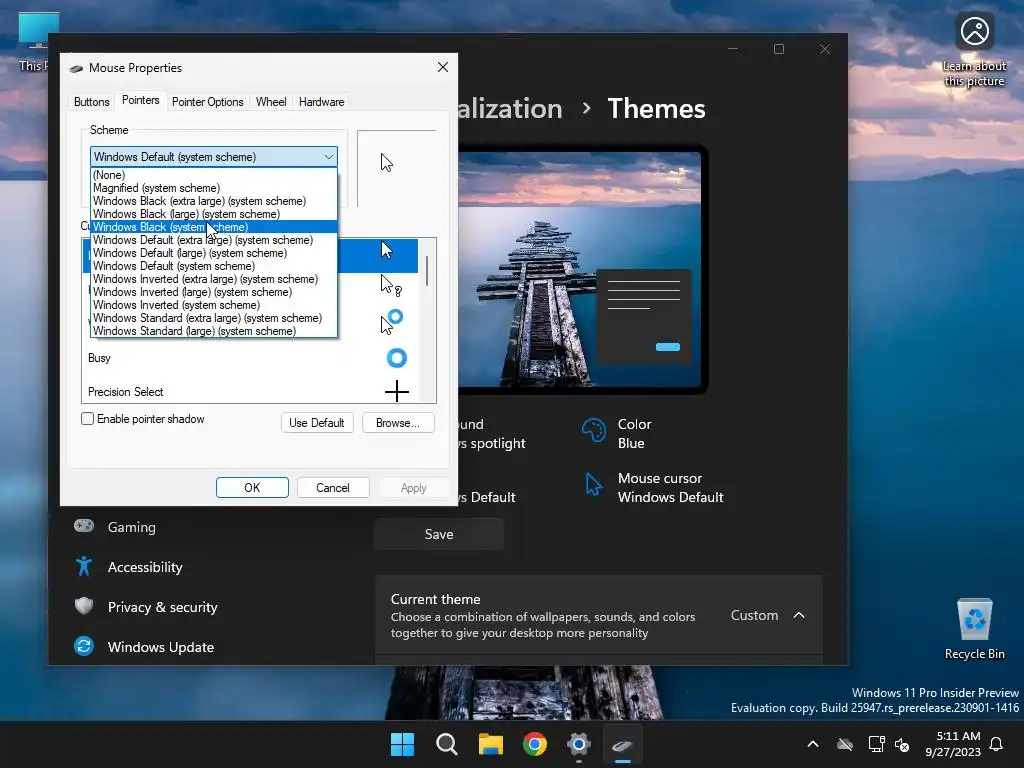Viewport: 1024px width, 768px height.
Task: Click the highlighted Normal Select arrow icon
Action: coord(387,249)
